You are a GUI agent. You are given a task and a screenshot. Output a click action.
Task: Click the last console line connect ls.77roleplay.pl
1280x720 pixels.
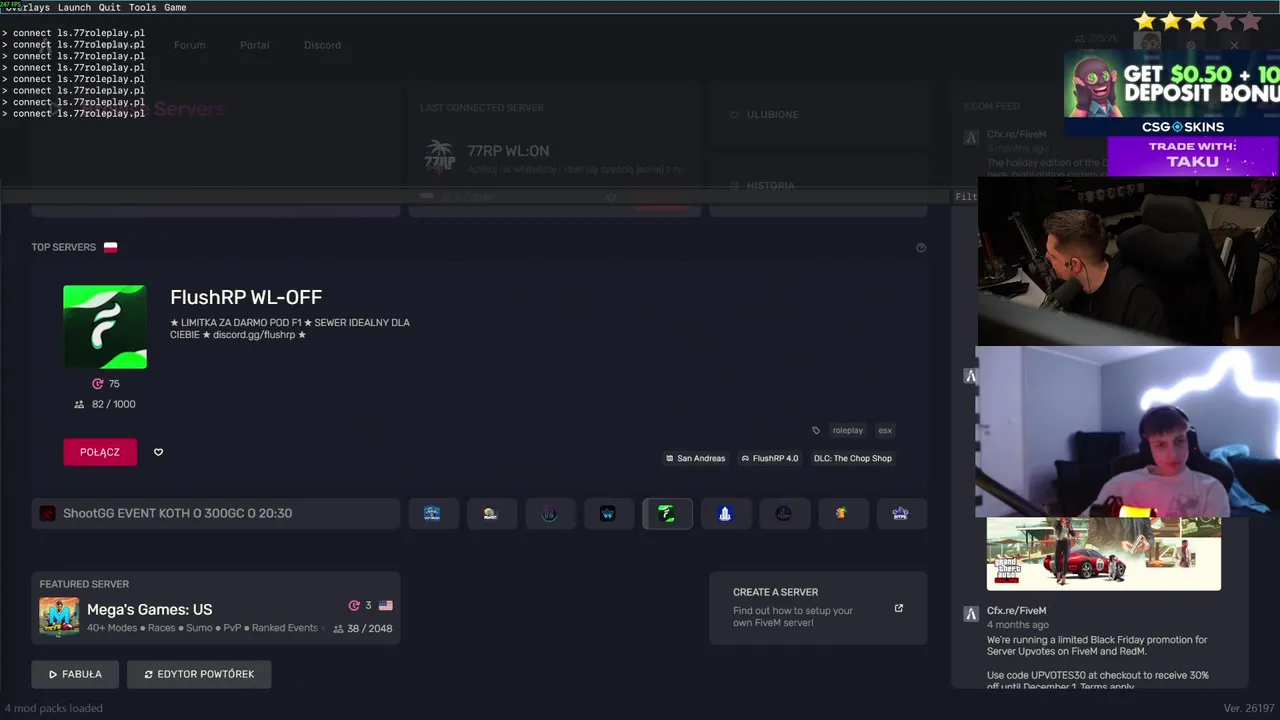(73, 113)
